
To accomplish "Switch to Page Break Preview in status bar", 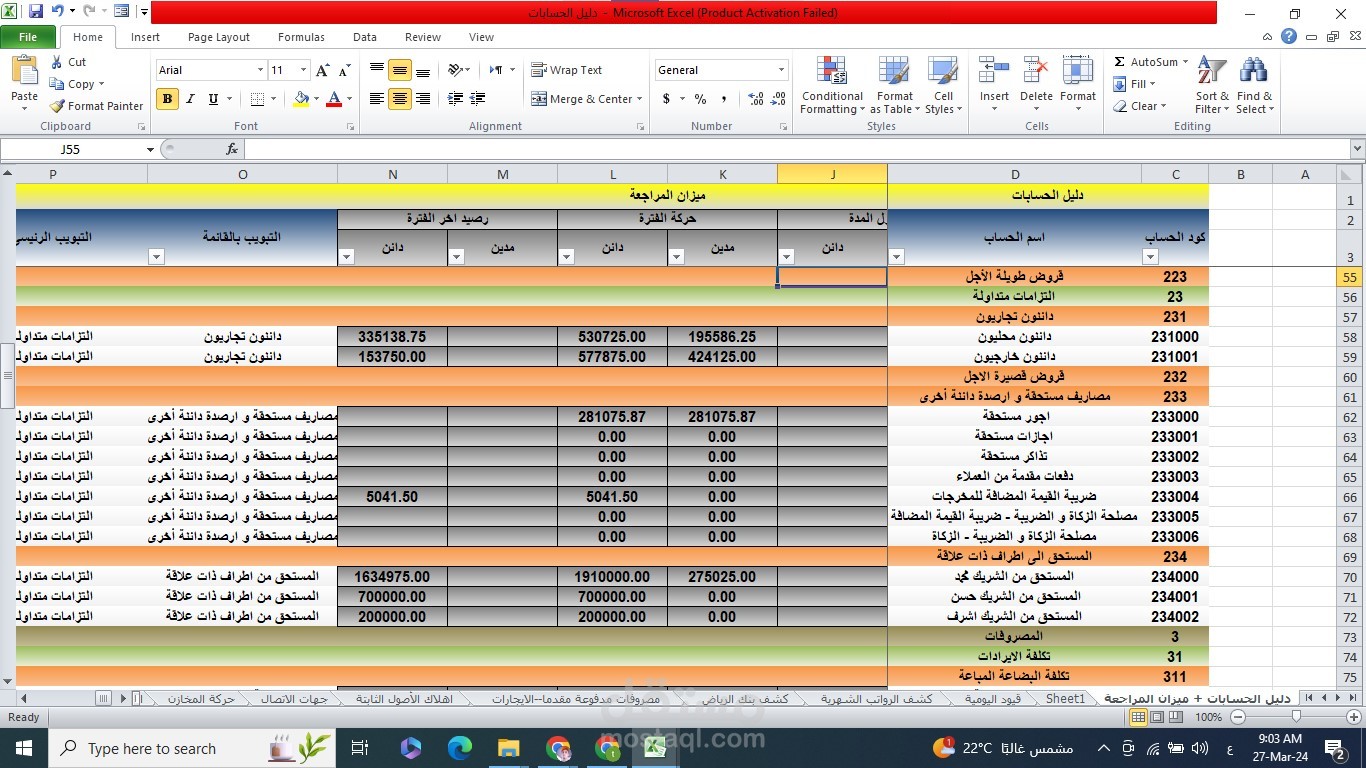I will [1176, 717].
